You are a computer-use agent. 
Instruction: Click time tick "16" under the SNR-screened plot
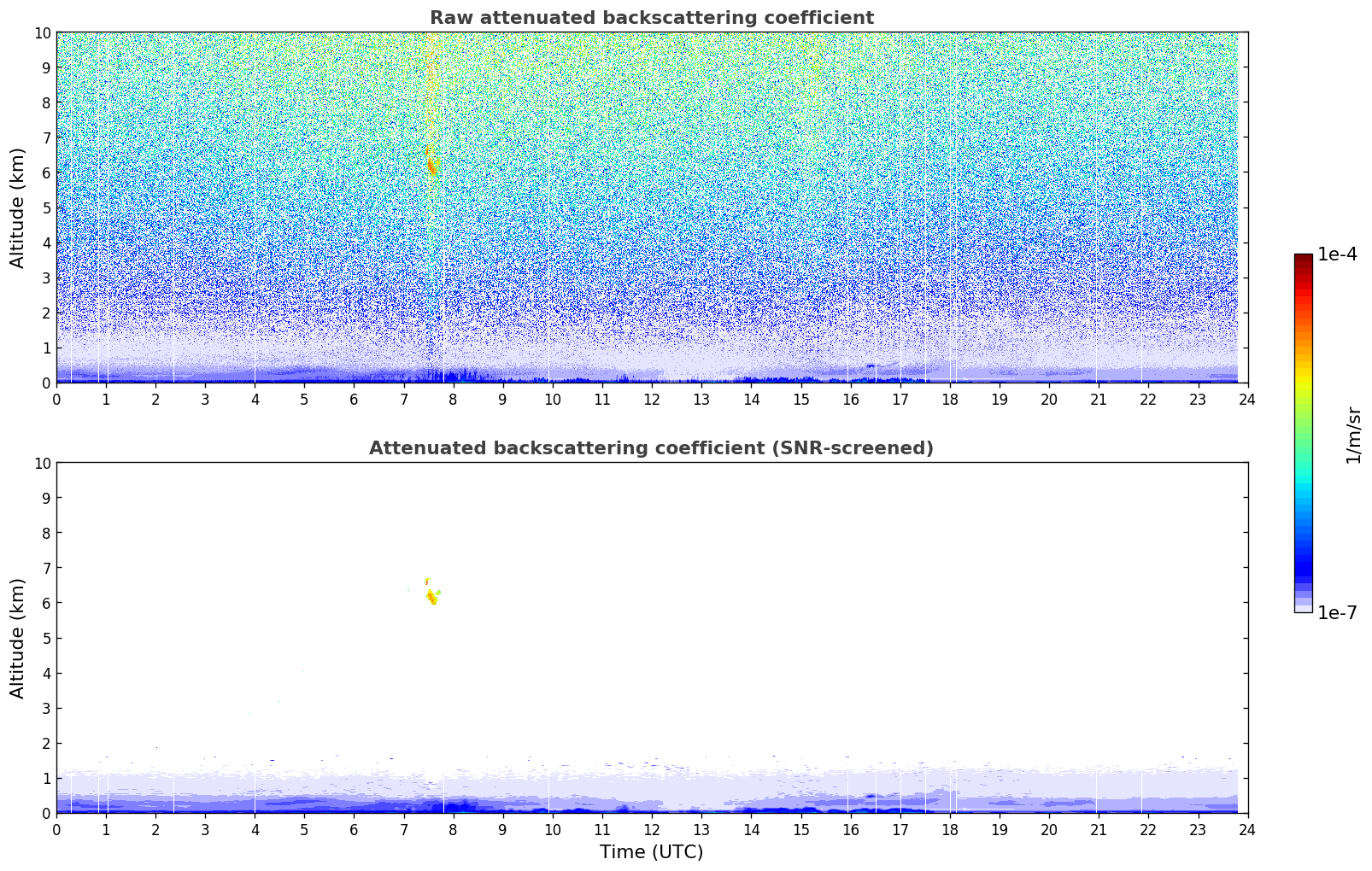point(851,829)
